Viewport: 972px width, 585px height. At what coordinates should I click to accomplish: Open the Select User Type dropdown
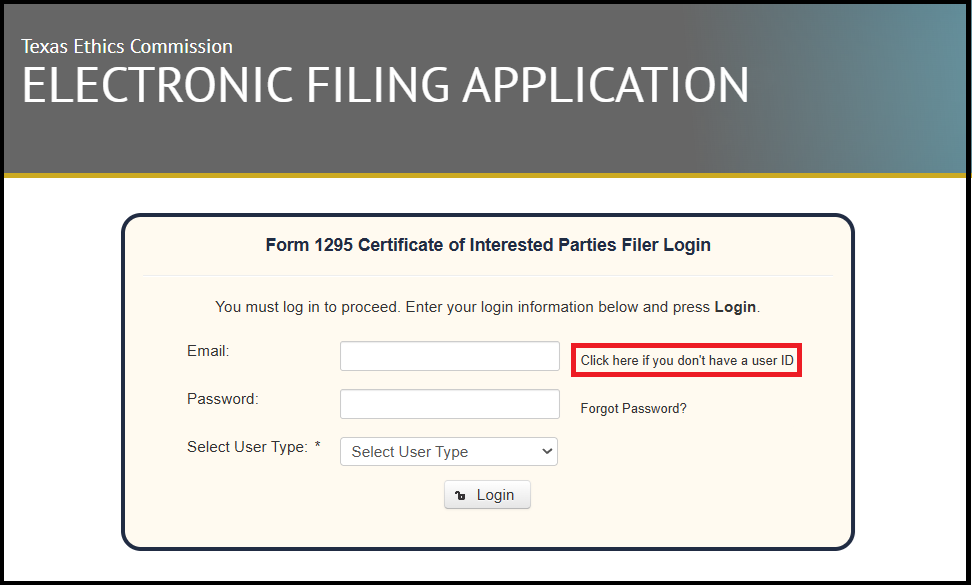[x=449, y=452]
